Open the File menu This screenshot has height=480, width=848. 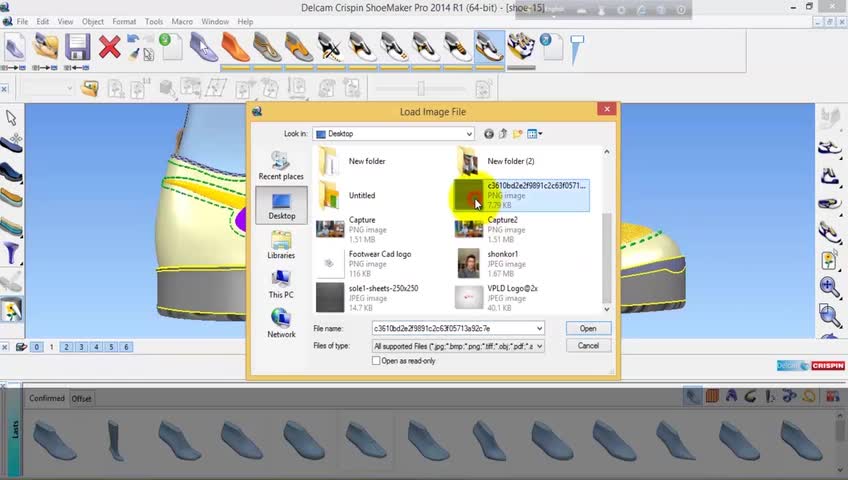tap(22, 22)
